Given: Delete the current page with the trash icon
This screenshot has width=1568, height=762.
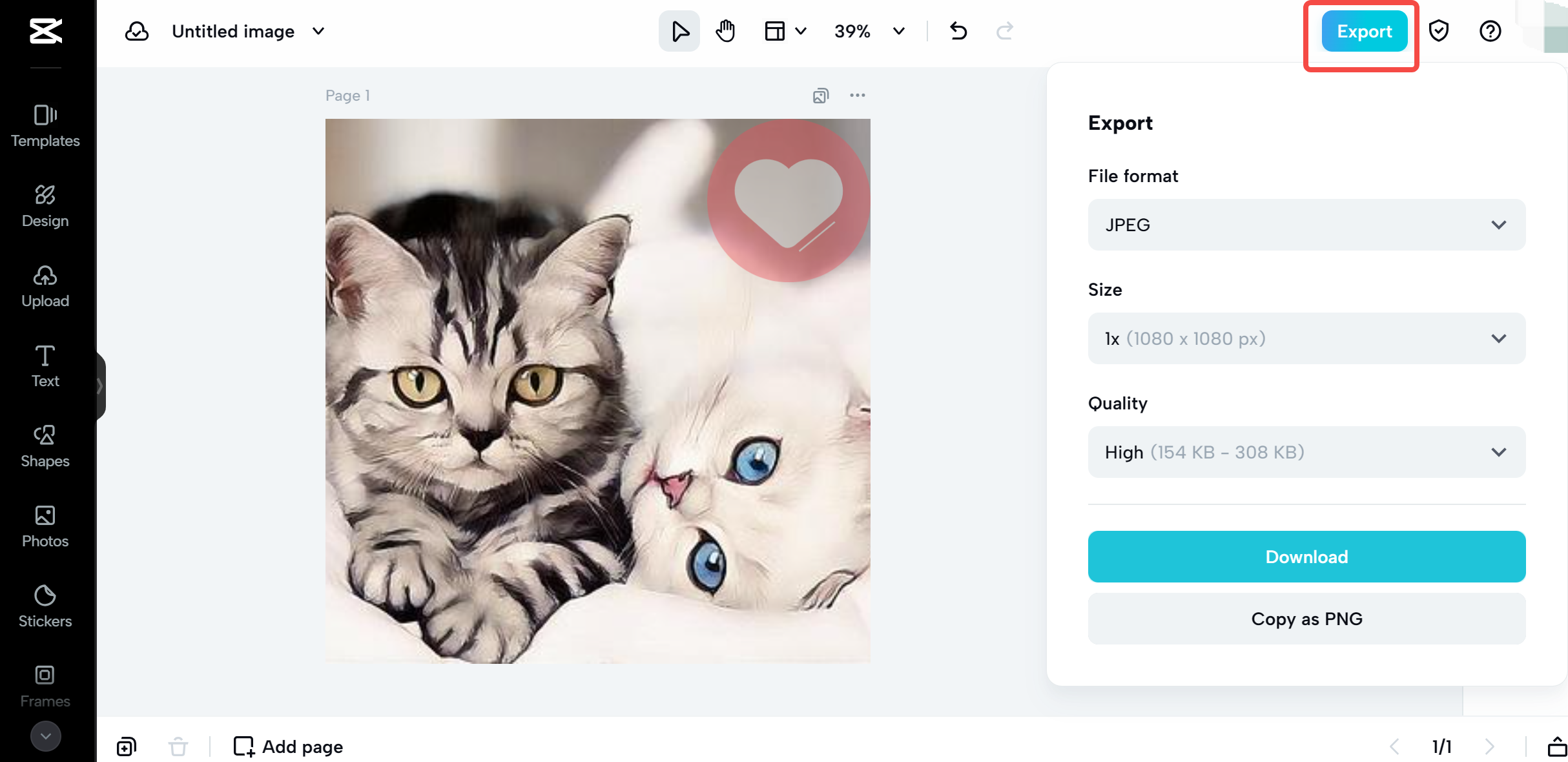Looking at the screenshot, I should coord(178,747).
